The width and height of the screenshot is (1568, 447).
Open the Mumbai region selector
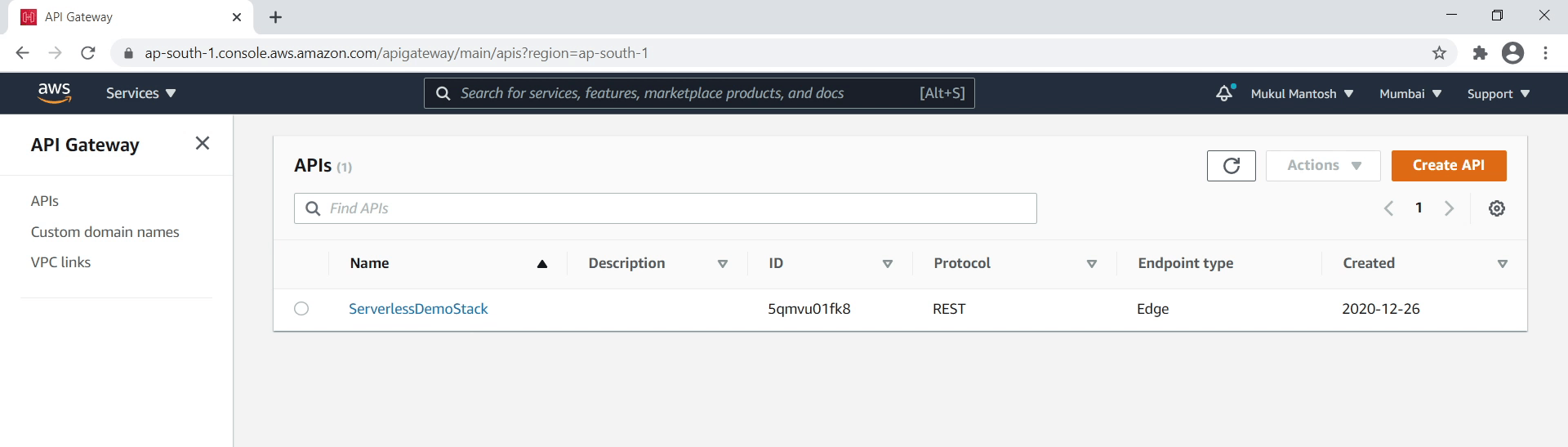(1410, 94)
